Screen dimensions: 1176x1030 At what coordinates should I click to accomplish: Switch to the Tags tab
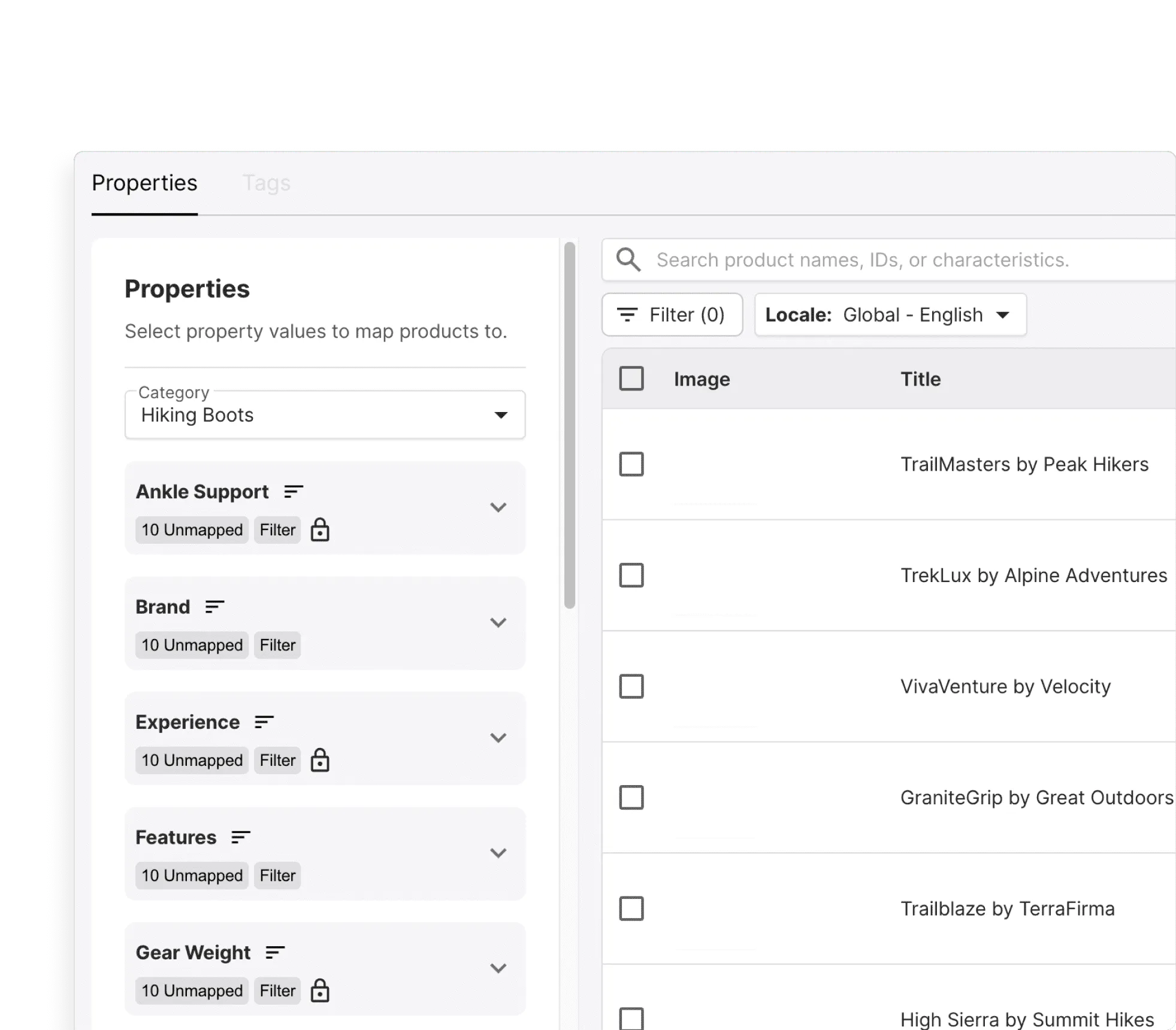coord(267,183)
